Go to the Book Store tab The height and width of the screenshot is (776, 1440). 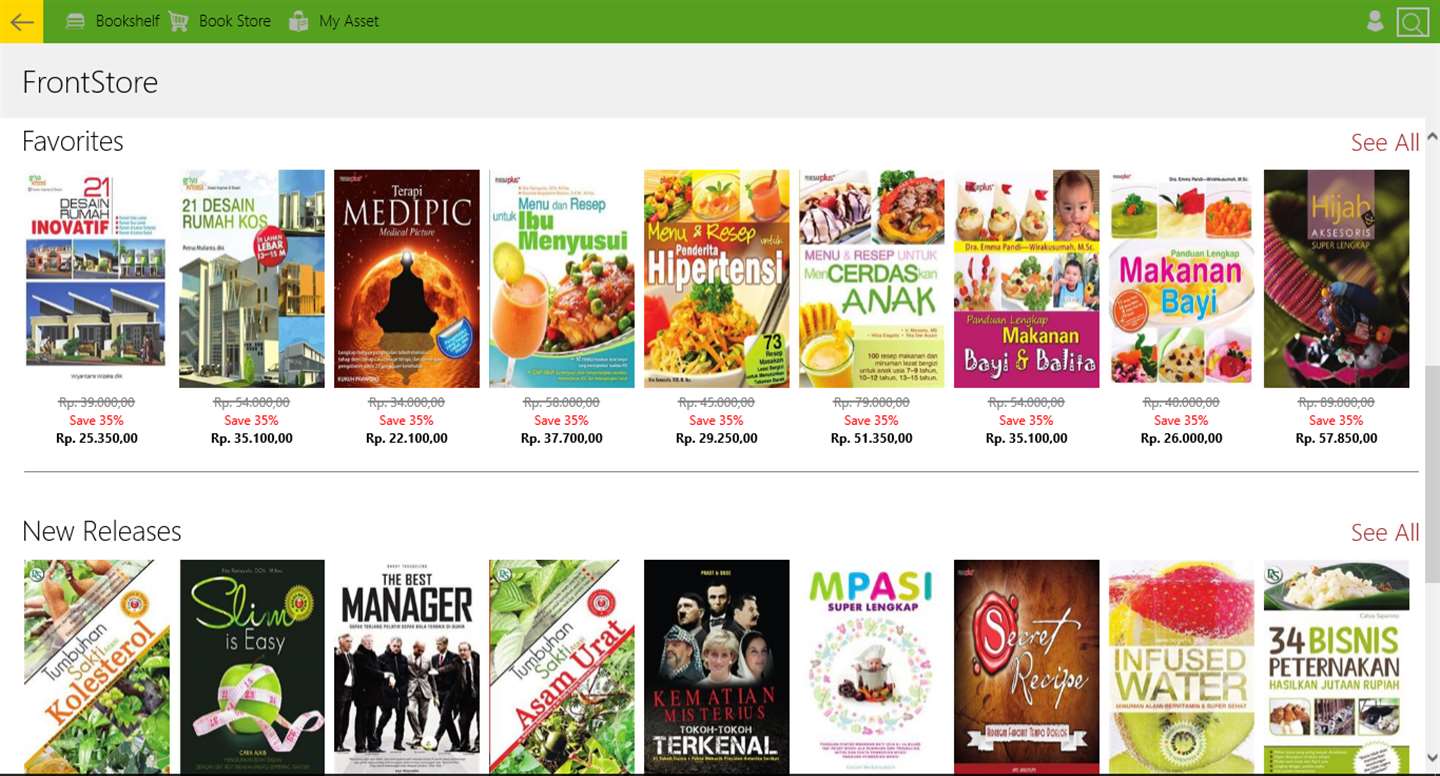point(235,21)
